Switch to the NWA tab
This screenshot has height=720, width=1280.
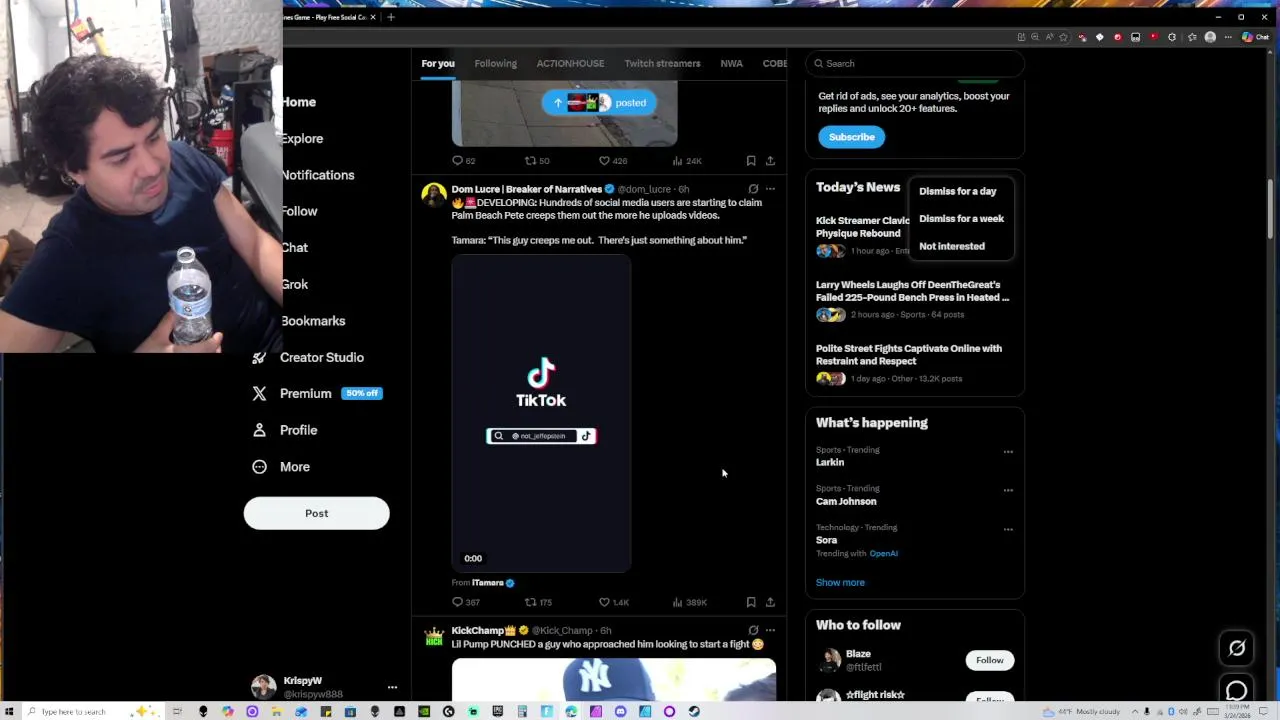[731, 63]
